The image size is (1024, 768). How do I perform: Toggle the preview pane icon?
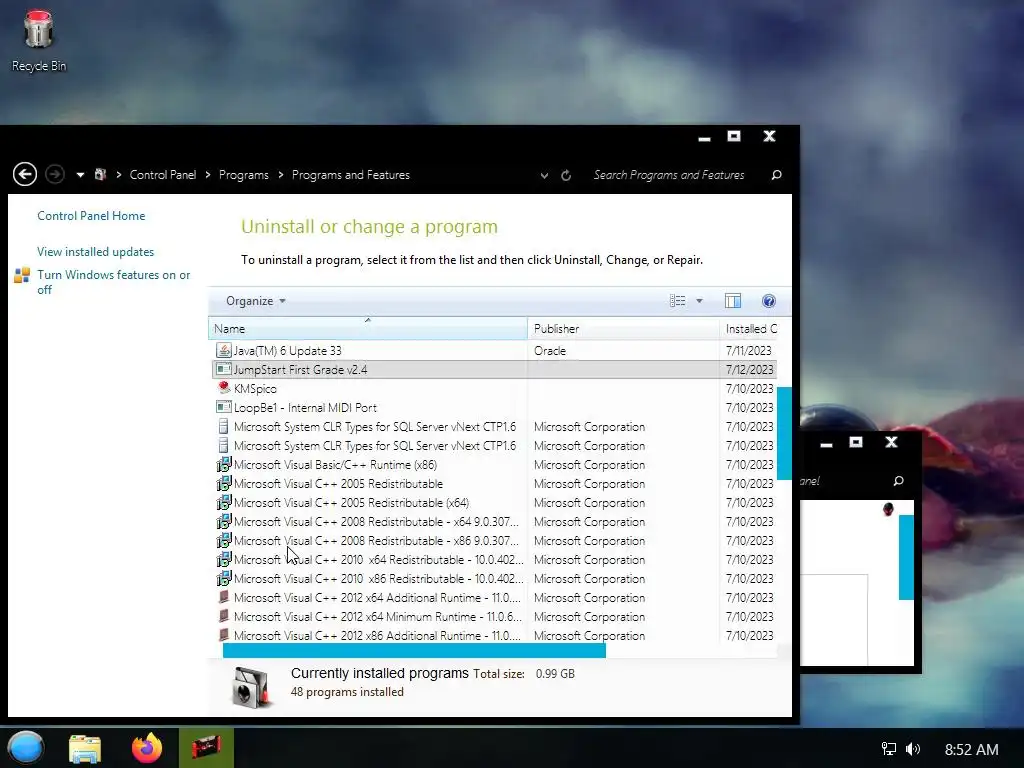pos(733,301)
